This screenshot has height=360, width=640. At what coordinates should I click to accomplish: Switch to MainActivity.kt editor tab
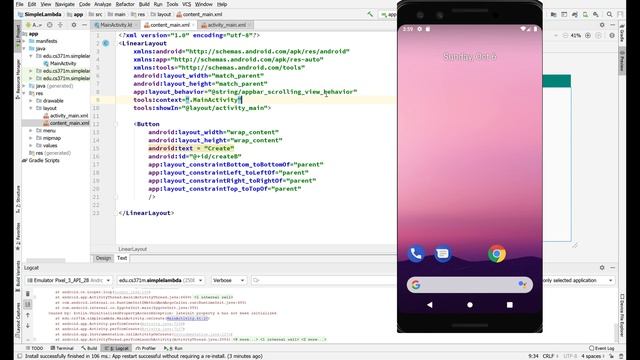(x=116, y=25)
